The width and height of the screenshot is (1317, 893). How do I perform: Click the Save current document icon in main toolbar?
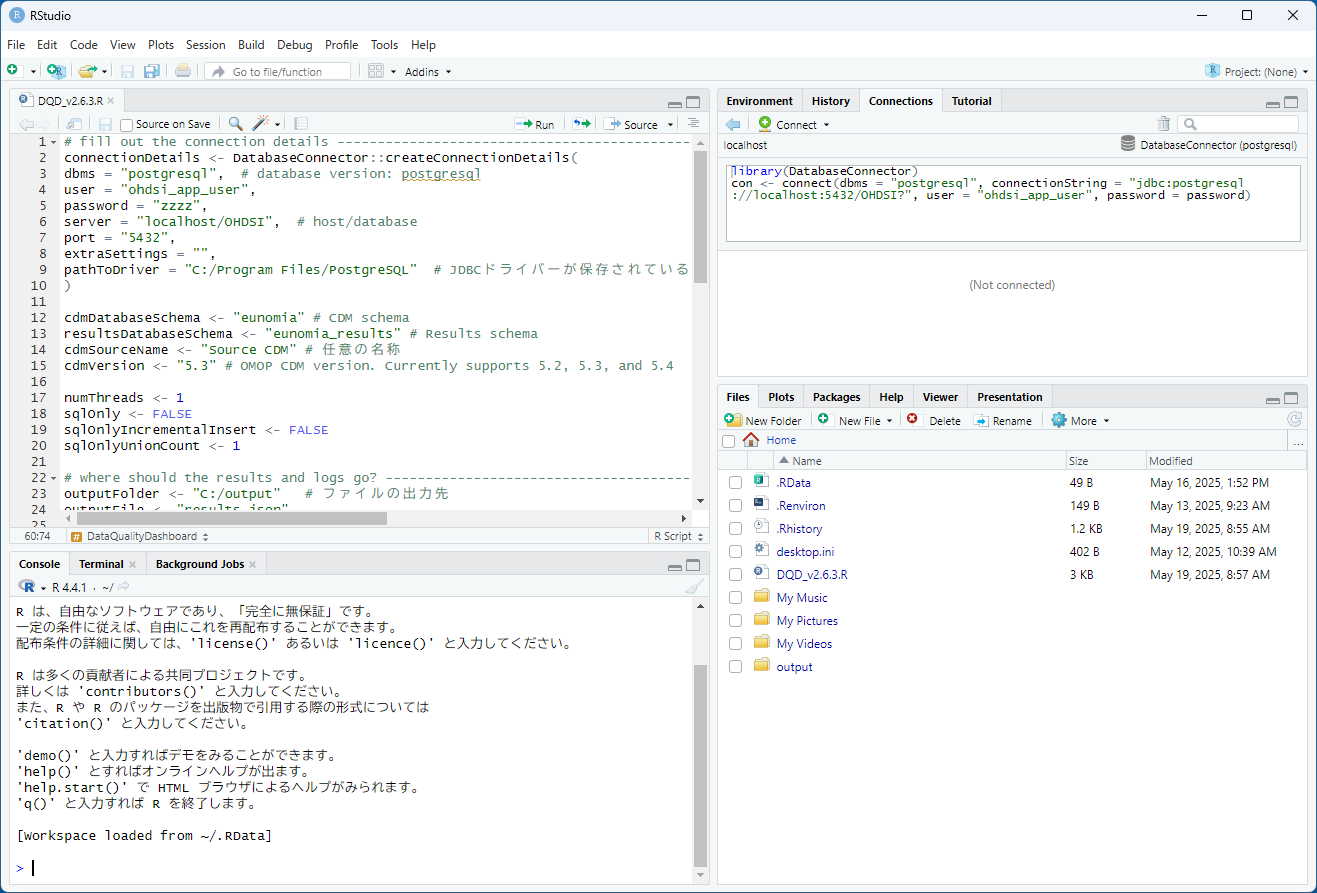(x=127, y=71)
